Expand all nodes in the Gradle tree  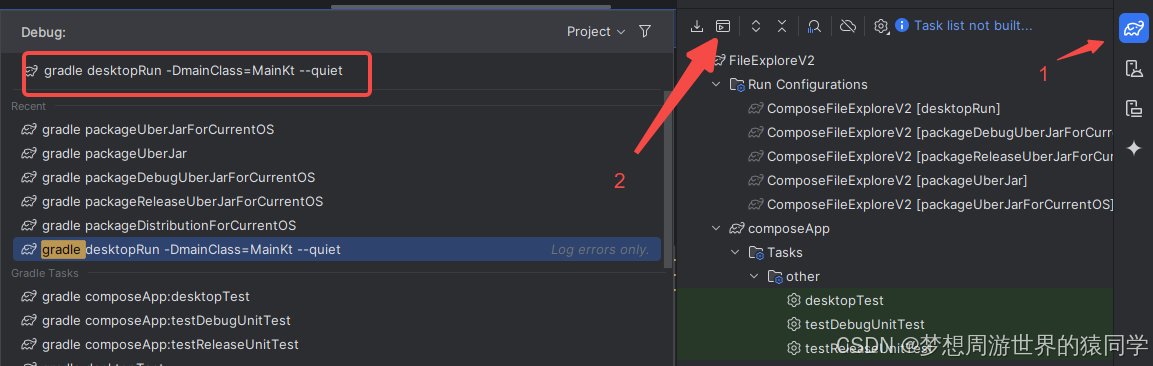755,26
